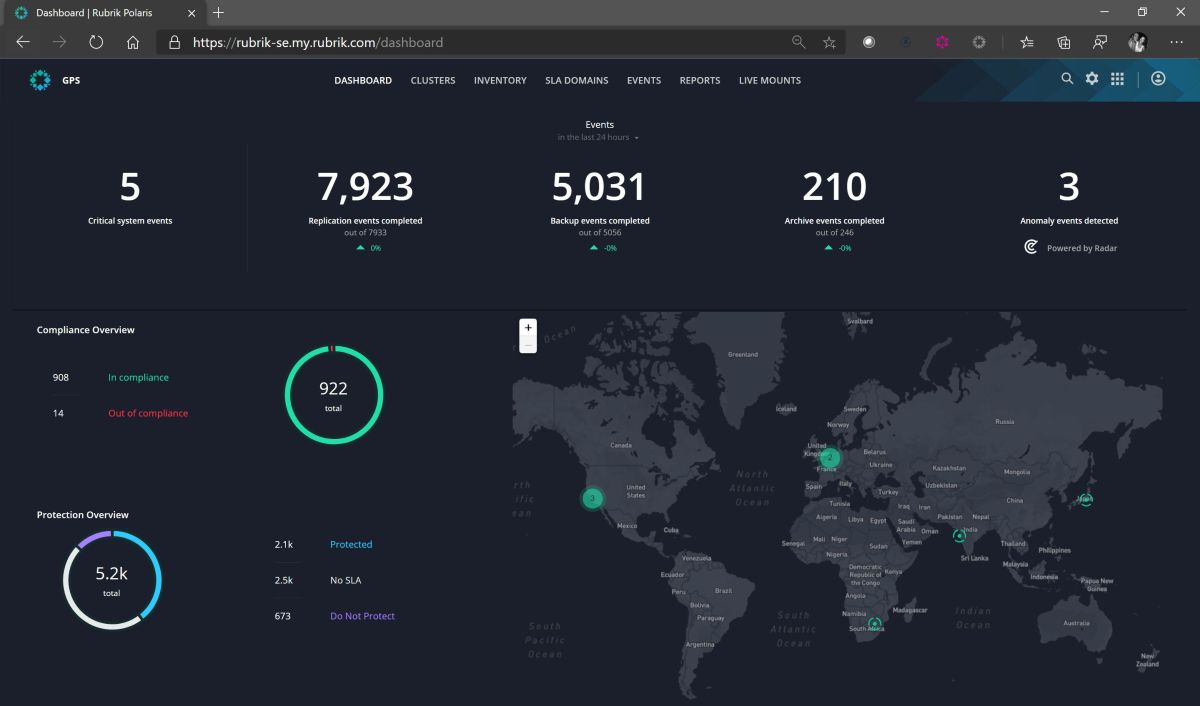Image resolution: width=1200 pixels, height=706 pixels.
Task: Select the cluster marker near the United Kingdom
Action: [x=830, y=456]
